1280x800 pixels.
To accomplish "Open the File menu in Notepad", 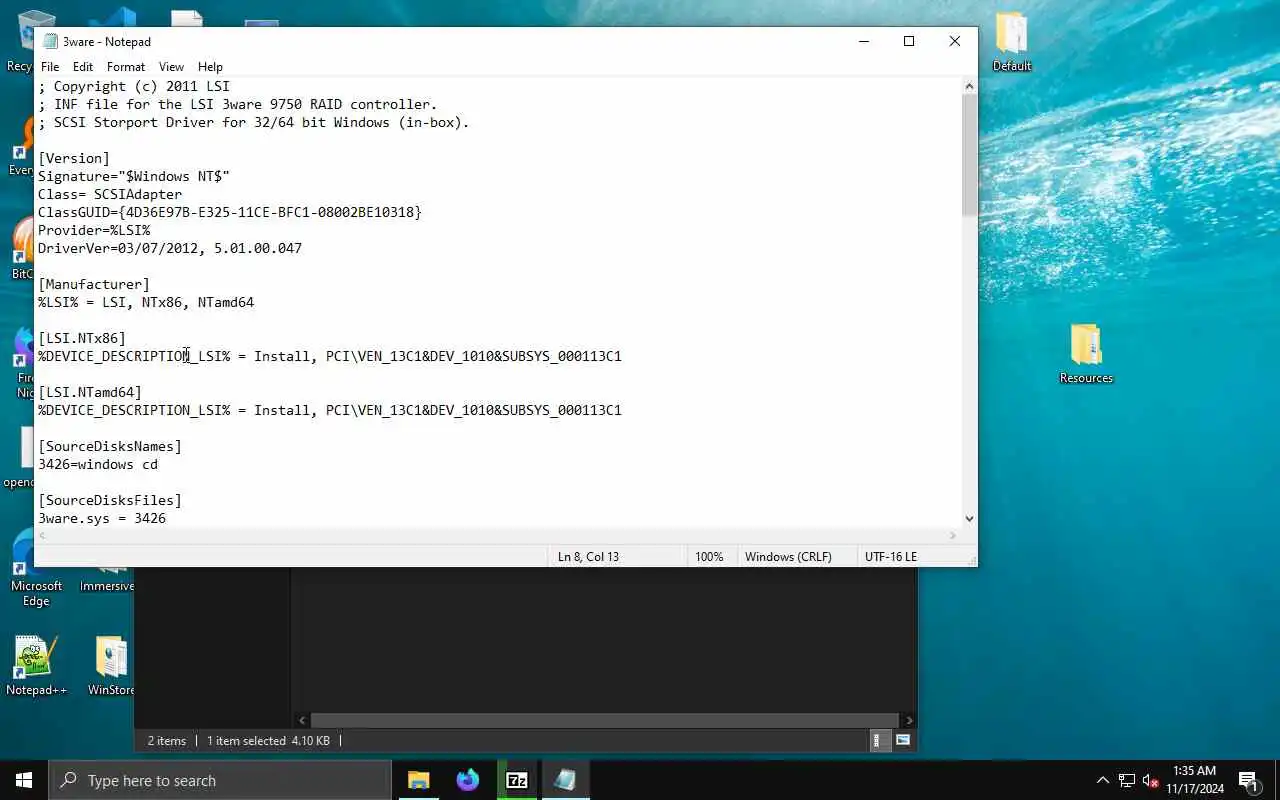I will (50, 67).
